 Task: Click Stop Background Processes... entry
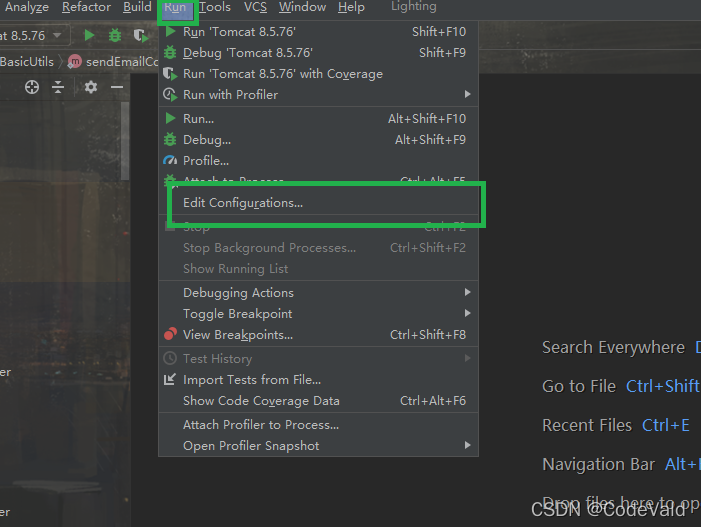click(x=318, y=248)
